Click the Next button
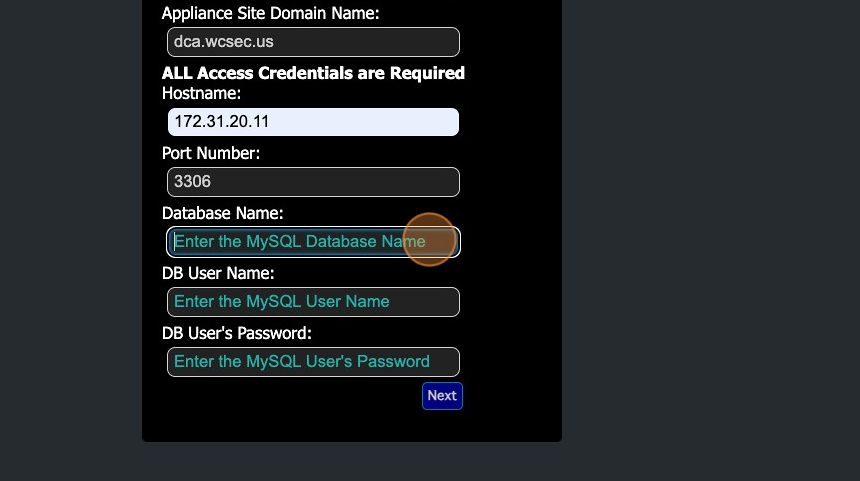Screen dimensions: 860x481 tap(442, 396)
